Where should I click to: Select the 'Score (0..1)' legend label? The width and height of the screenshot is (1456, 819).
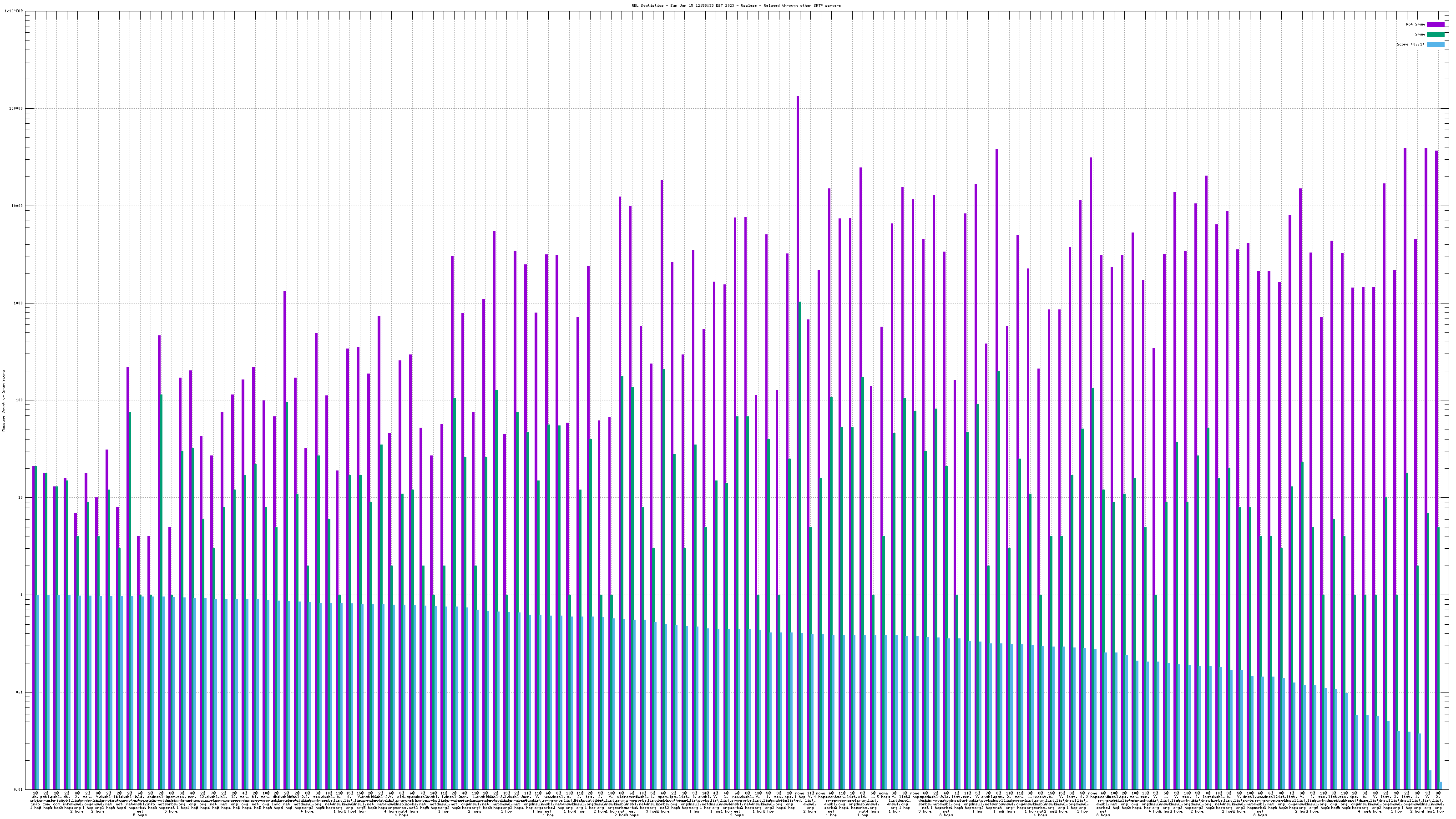point(1410,44)
